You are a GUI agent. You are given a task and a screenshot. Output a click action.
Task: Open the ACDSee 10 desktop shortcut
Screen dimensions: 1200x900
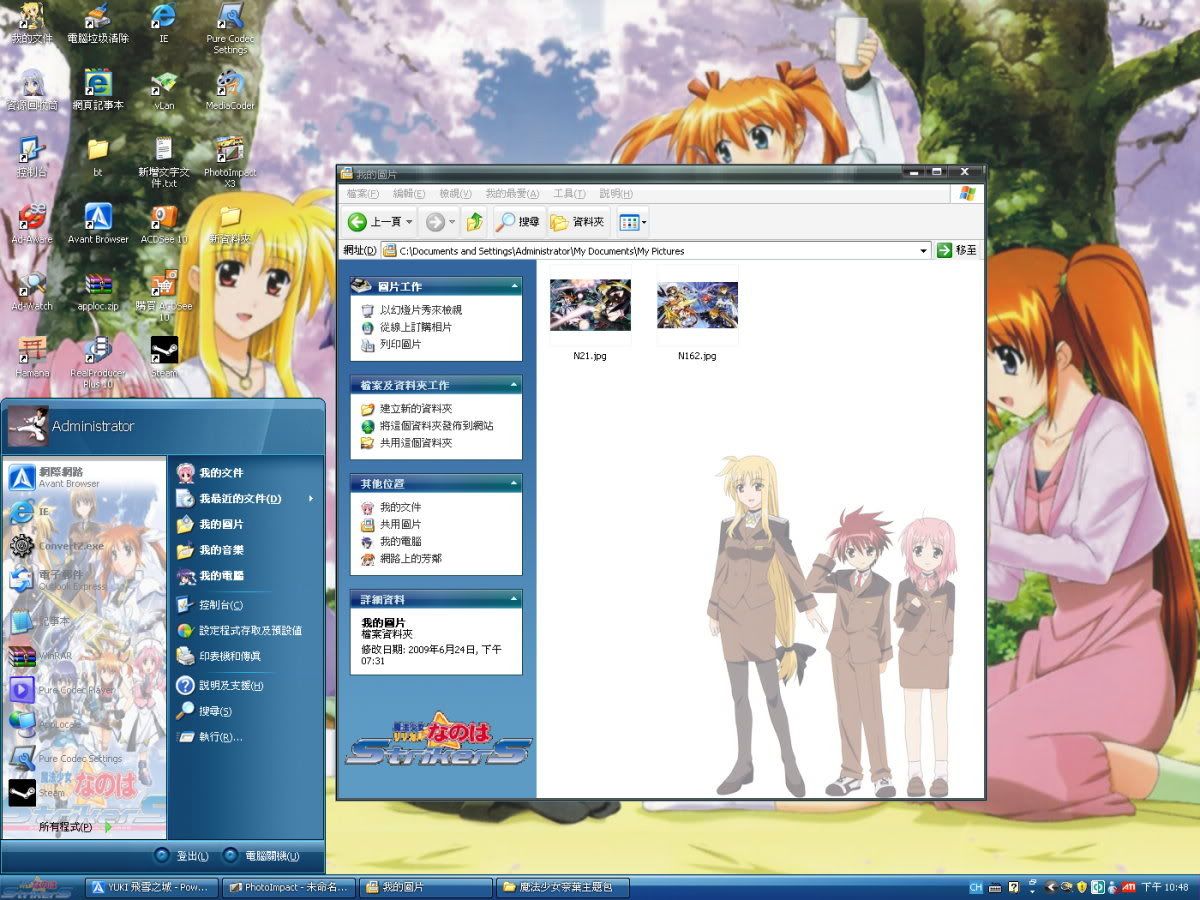tap(163, 223)
